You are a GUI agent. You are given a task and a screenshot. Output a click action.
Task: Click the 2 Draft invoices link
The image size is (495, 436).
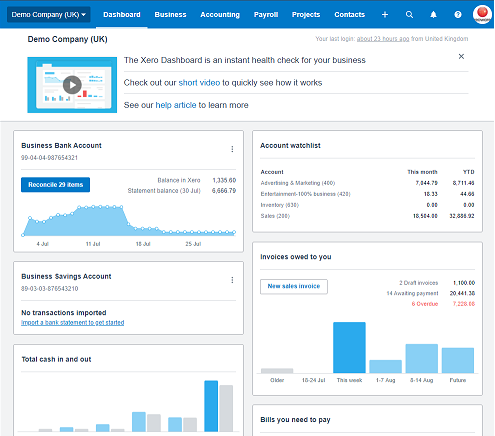(419, 283)
